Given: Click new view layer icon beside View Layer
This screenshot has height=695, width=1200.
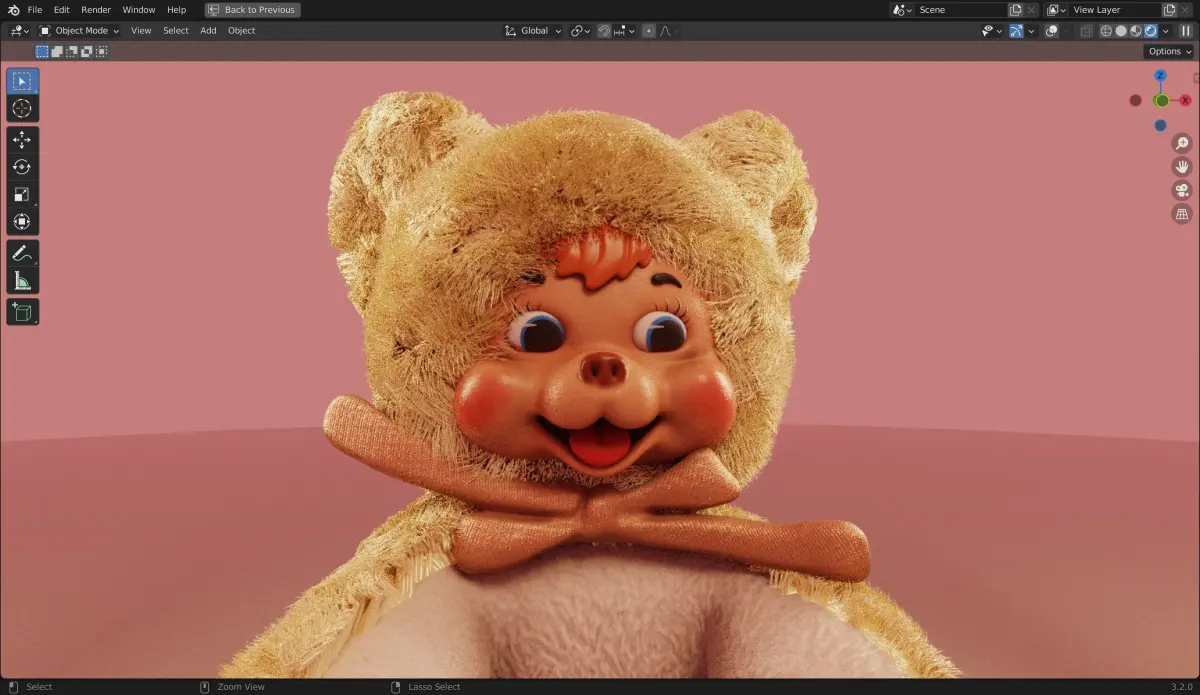Looking at the screenshot, I should pyautogui.click(x=1169, y=10).
